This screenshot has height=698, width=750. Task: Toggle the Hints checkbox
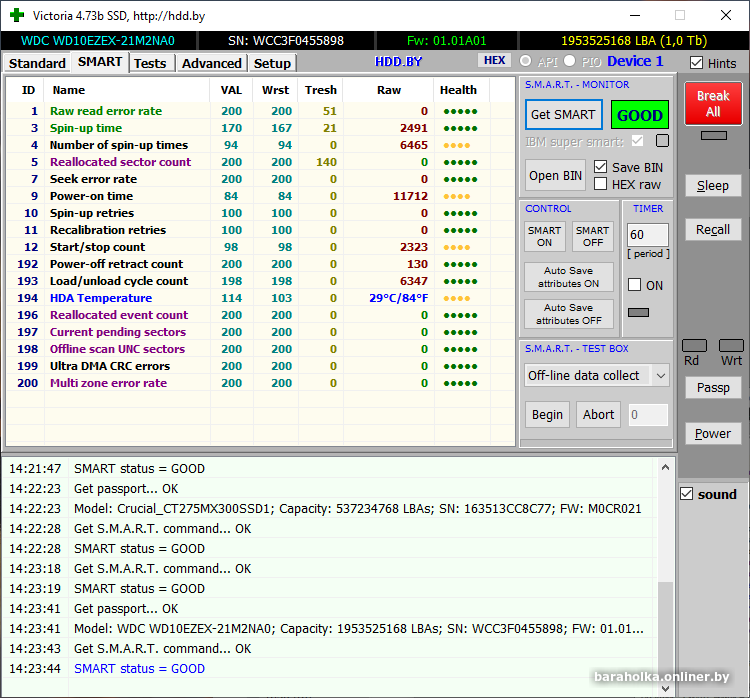[x=696, y=63]
